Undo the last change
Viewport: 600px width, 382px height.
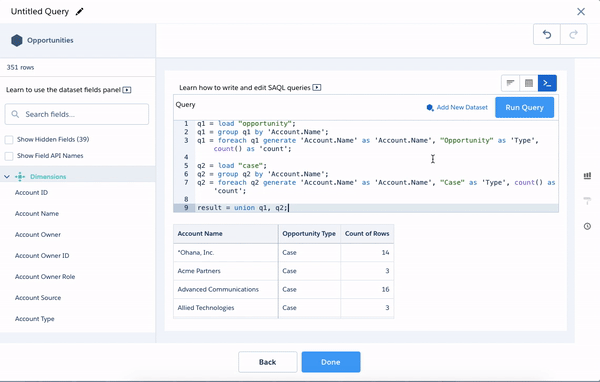click(x=547, y=34)
